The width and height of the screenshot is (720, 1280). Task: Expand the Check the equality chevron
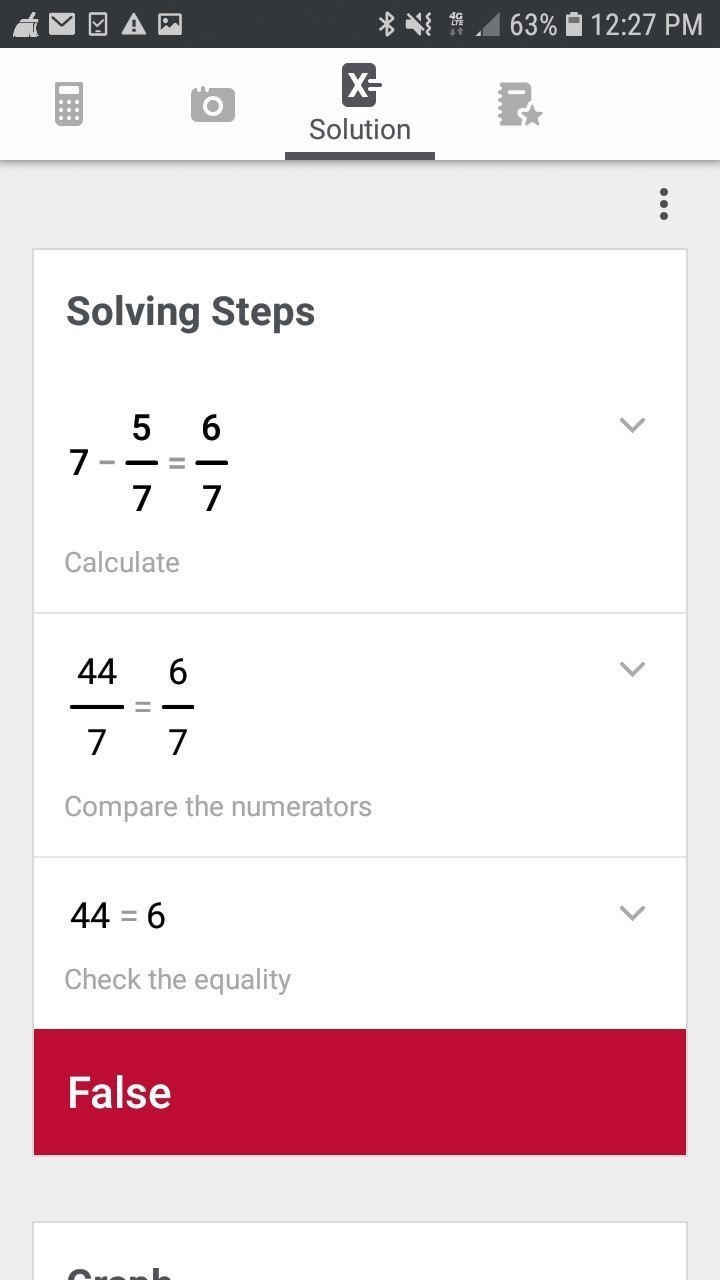(632, 912)
